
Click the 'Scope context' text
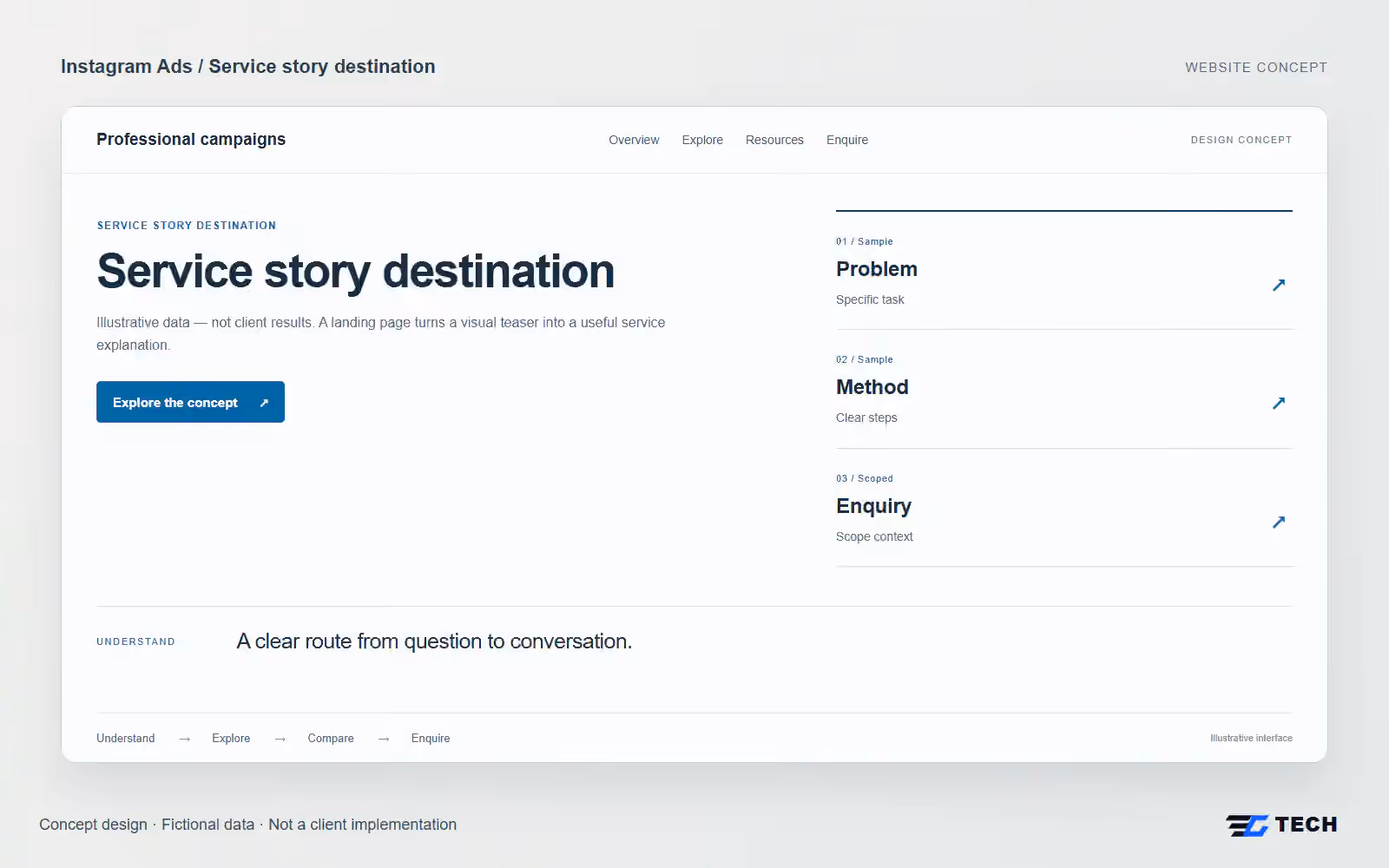pos(874,536)
